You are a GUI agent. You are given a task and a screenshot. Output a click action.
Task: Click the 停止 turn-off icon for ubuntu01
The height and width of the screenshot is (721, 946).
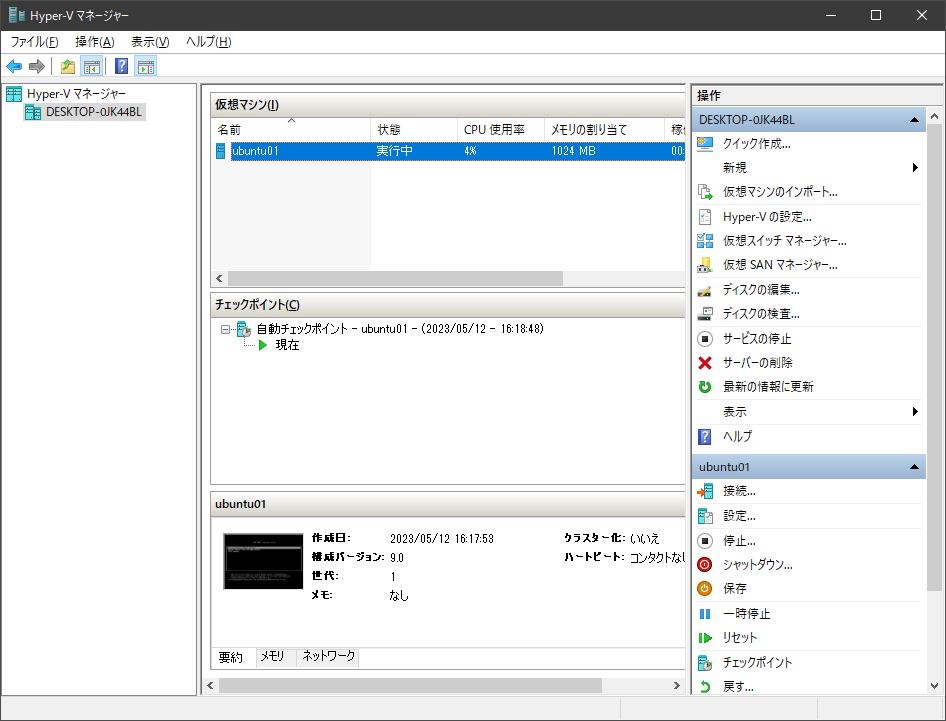click(705, 541)
